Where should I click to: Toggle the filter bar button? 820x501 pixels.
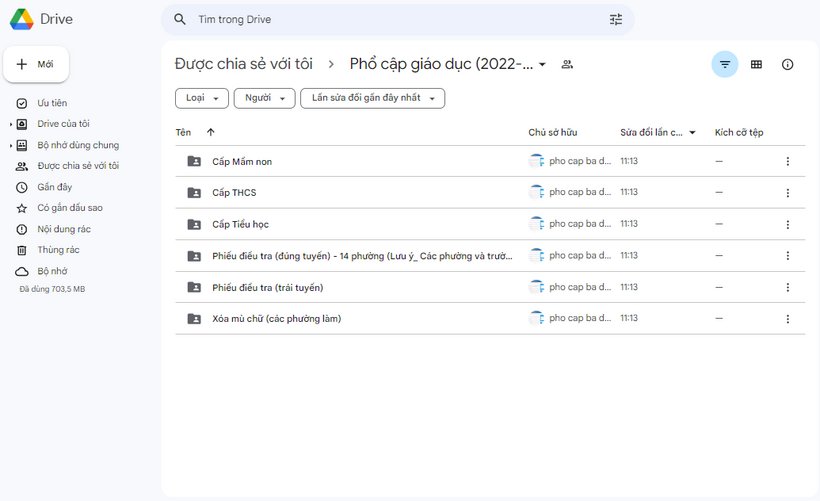(x=725, y=64)
